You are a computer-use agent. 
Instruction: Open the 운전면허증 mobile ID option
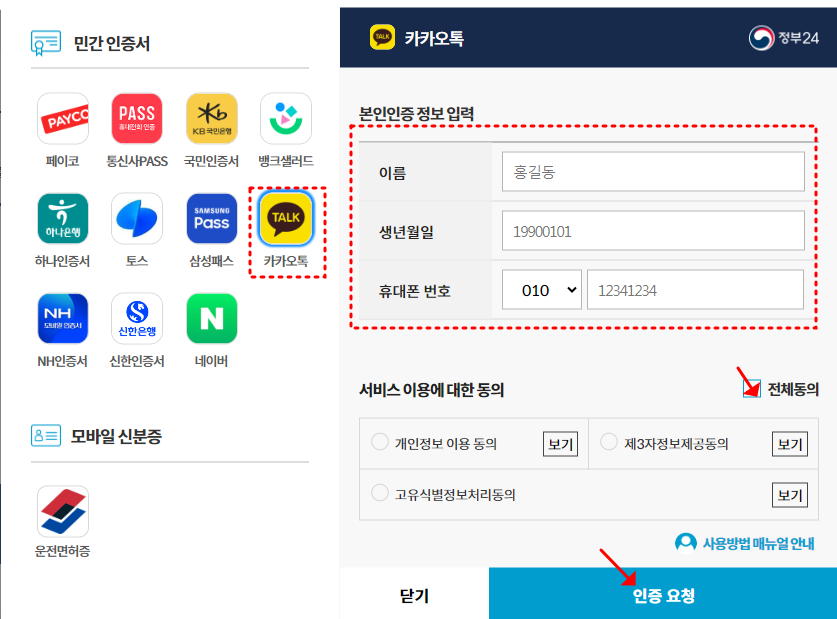(x=62, y=510)
